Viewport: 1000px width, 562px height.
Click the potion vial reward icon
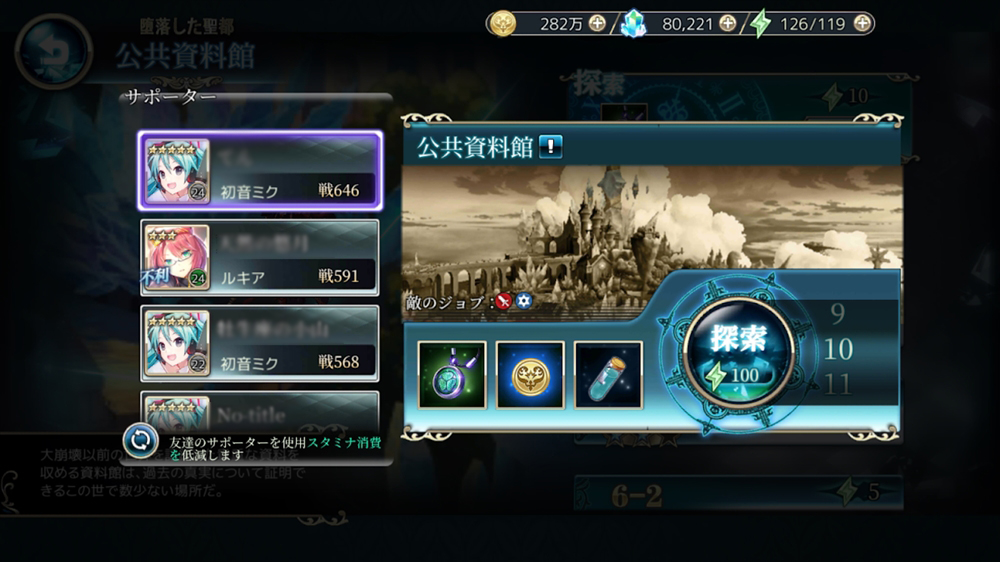coord(608,374)
